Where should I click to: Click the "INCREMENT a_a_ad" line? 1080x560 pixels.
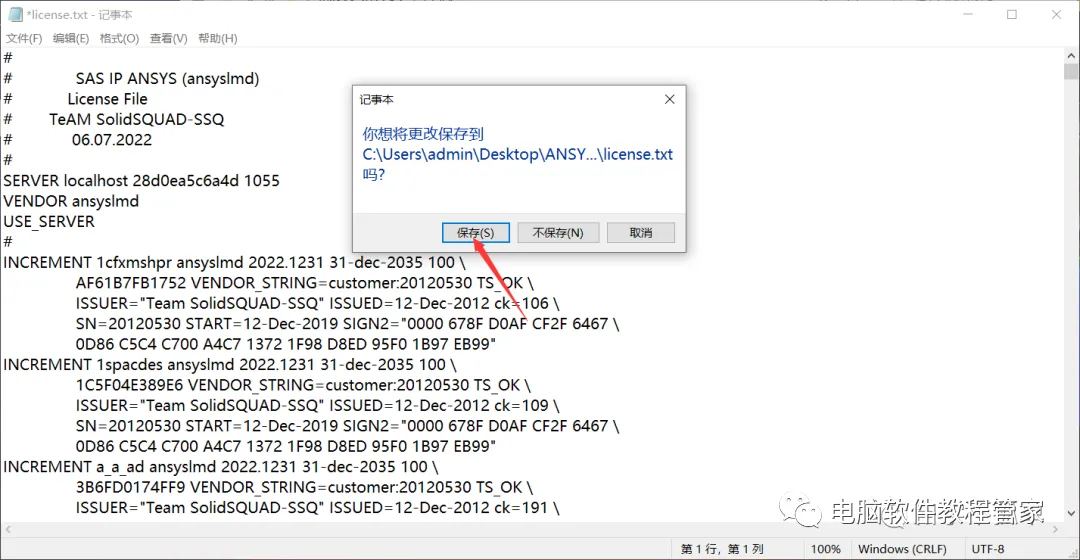point(220,466)
